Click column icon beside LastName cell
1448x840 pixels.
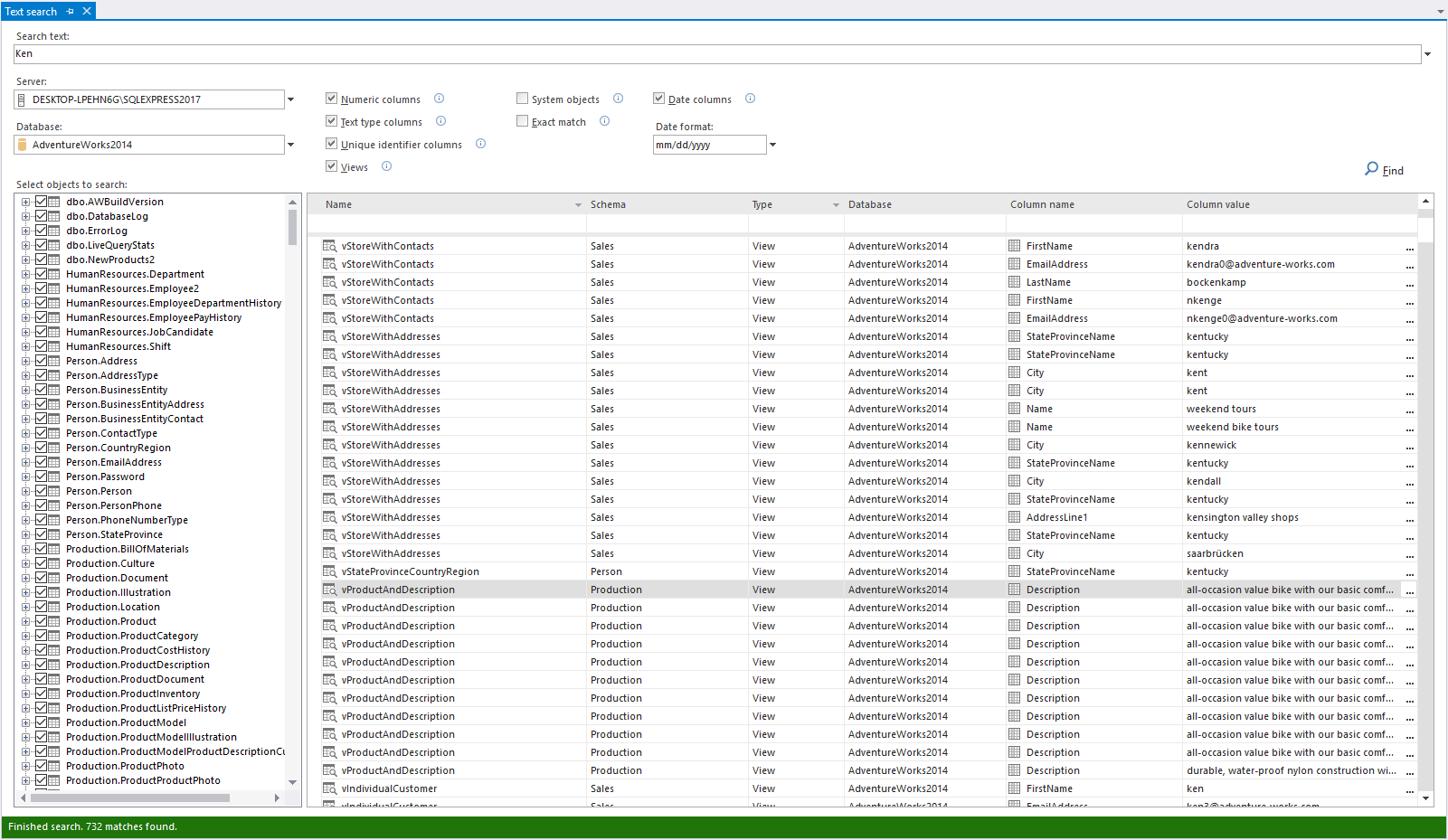[1015, 282]
